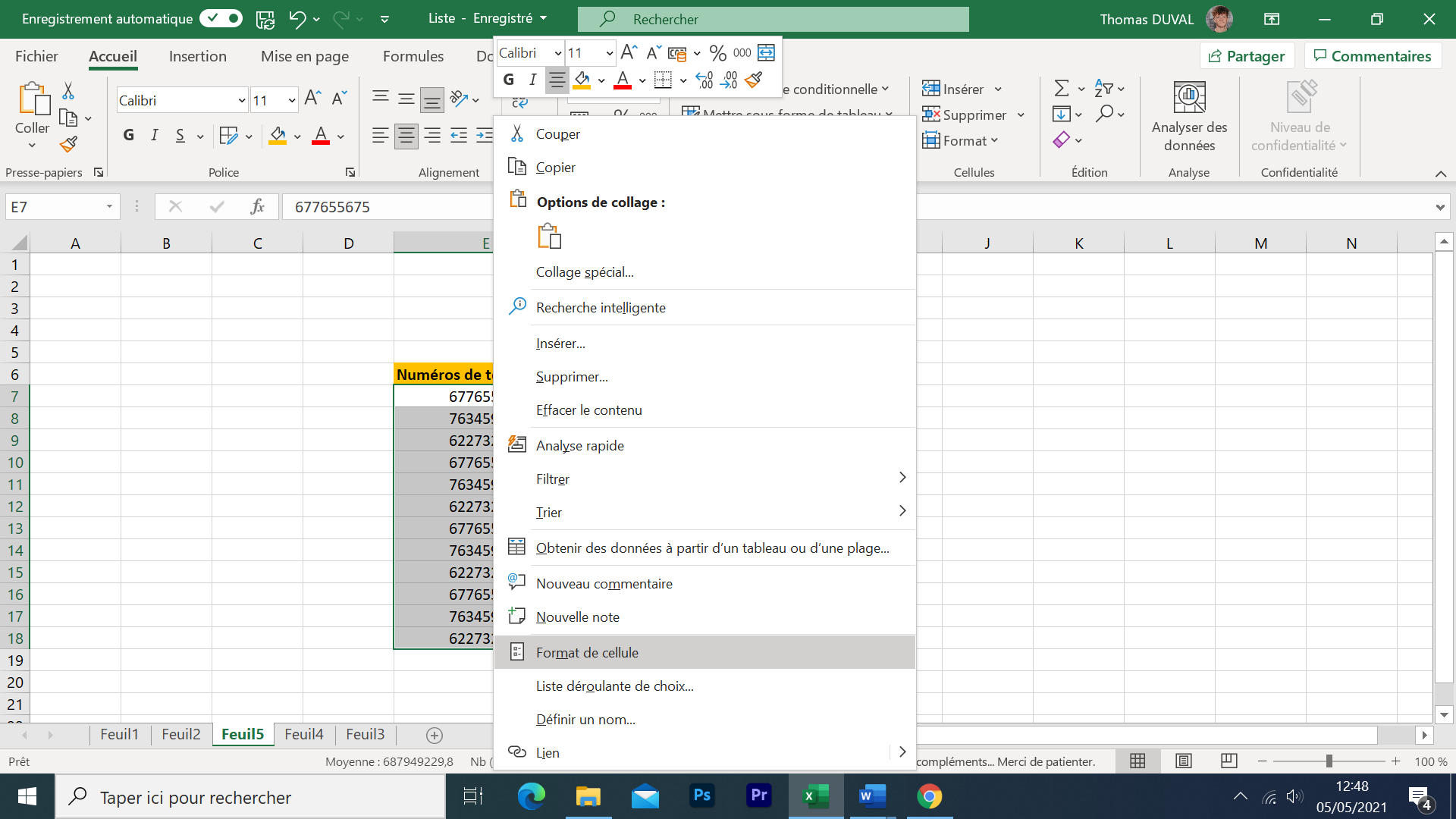Viewport: 1456px width, 819px height.
Task: Click the Cut scissors icon in ribbon
Action: (68, 91)
